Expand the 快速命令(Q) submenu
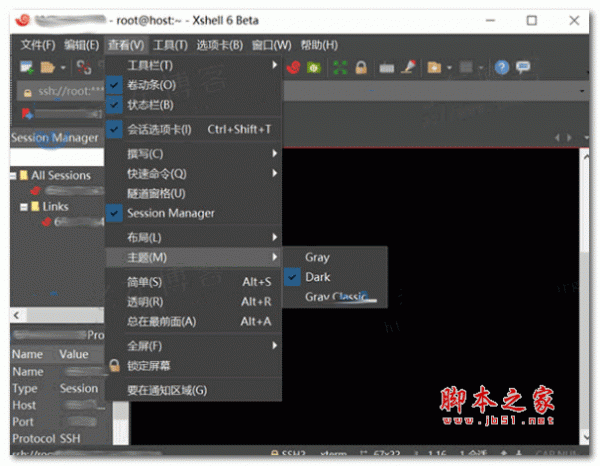The image size is (600, 466). click(193, 173)
